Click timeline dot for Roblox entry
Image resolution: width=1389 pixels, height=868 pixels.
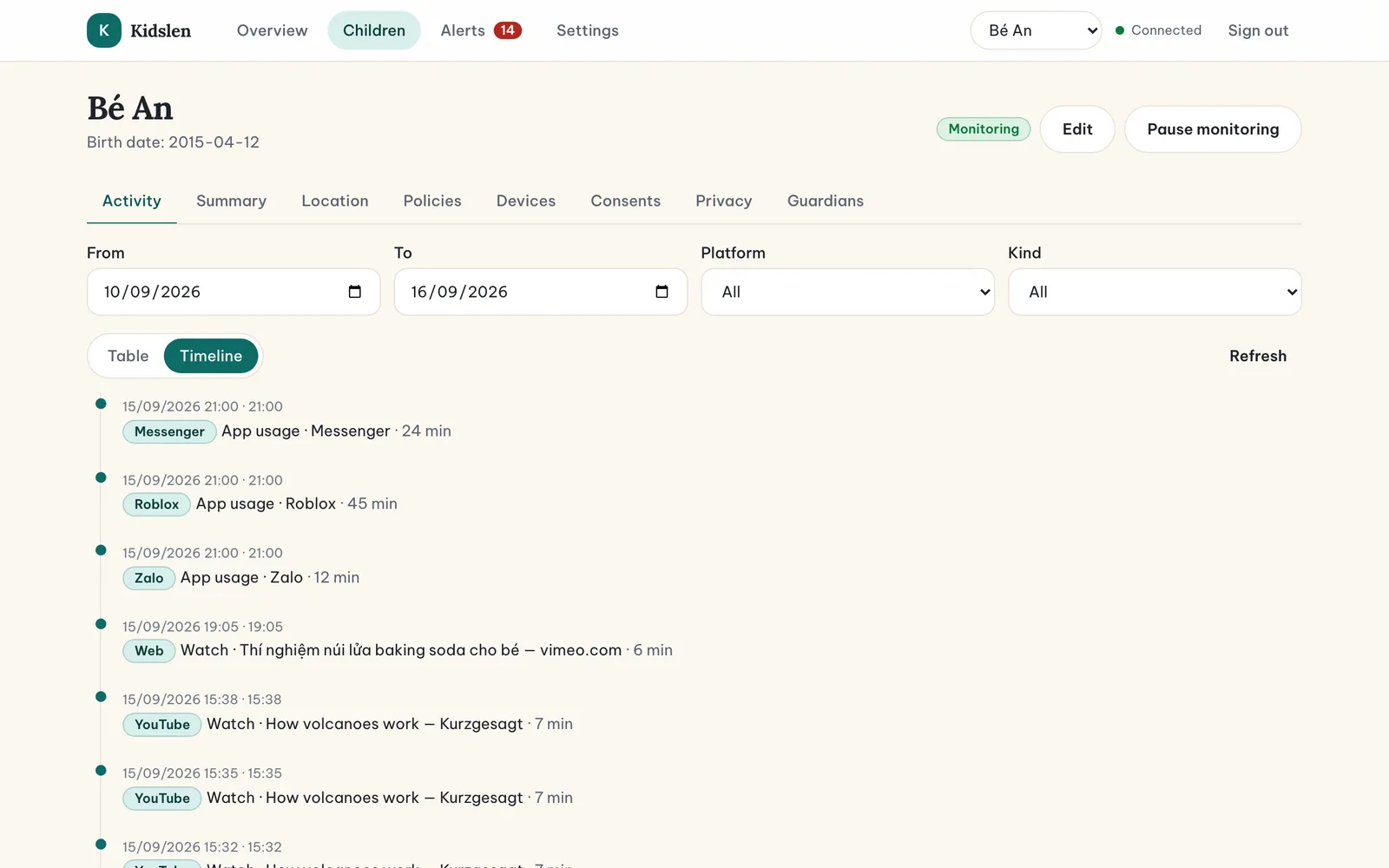101,477
